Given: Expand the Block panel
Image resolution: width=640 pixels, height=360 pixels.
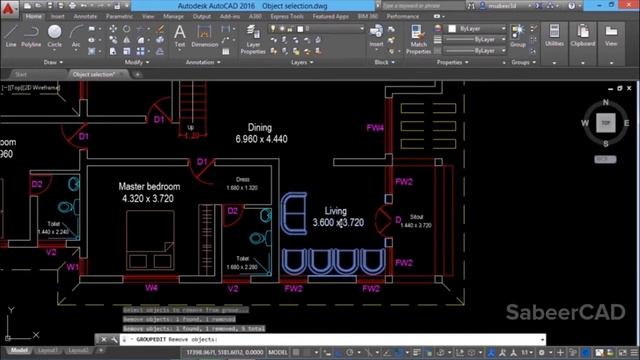Looking at the screenshot, I should coord(384,62).
